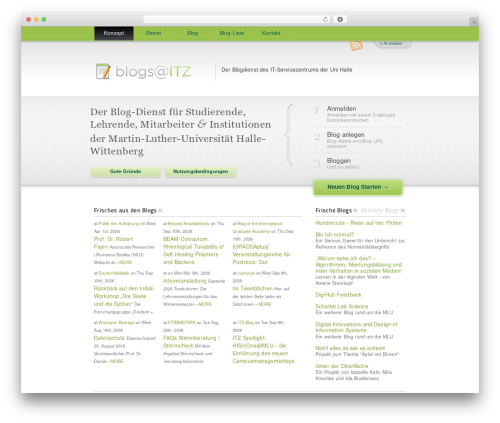500x423 pixels.
Task: Open the Bin ich normal? blog
Action: click(335, 235)
